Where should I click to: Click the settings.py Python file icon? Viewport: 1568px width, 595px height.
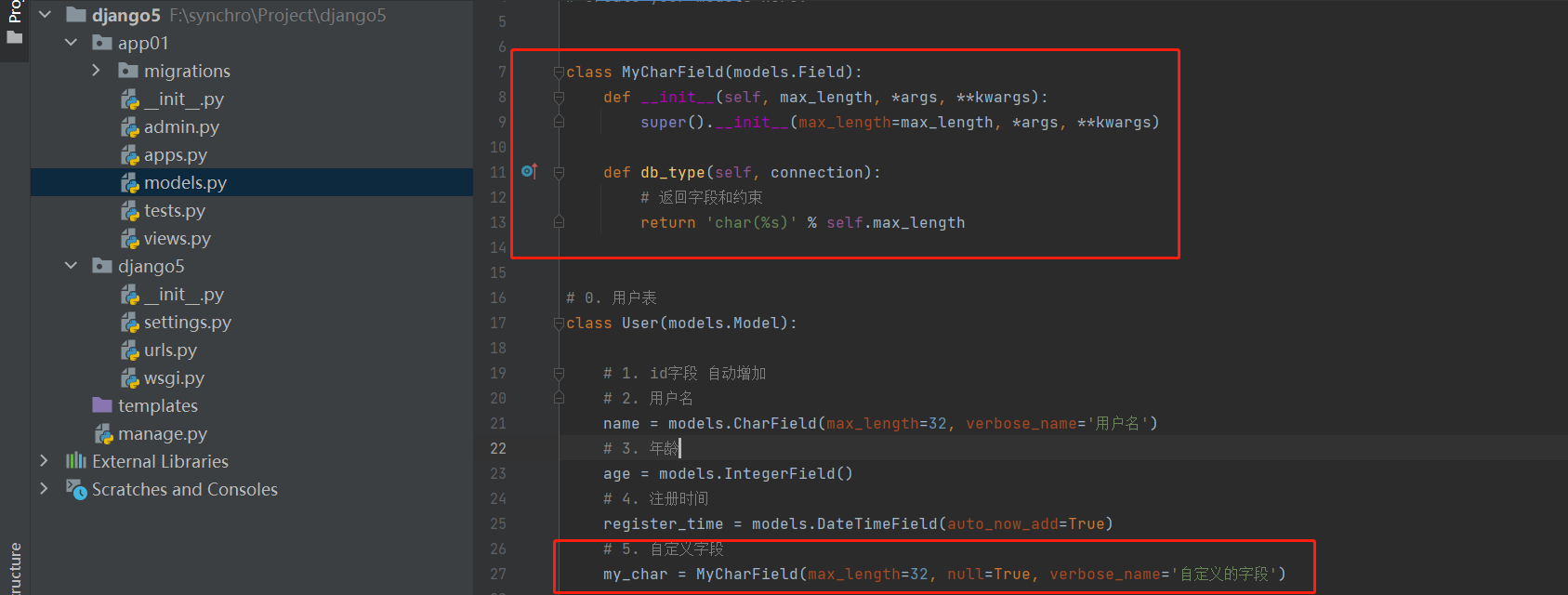tap(129, 323)
